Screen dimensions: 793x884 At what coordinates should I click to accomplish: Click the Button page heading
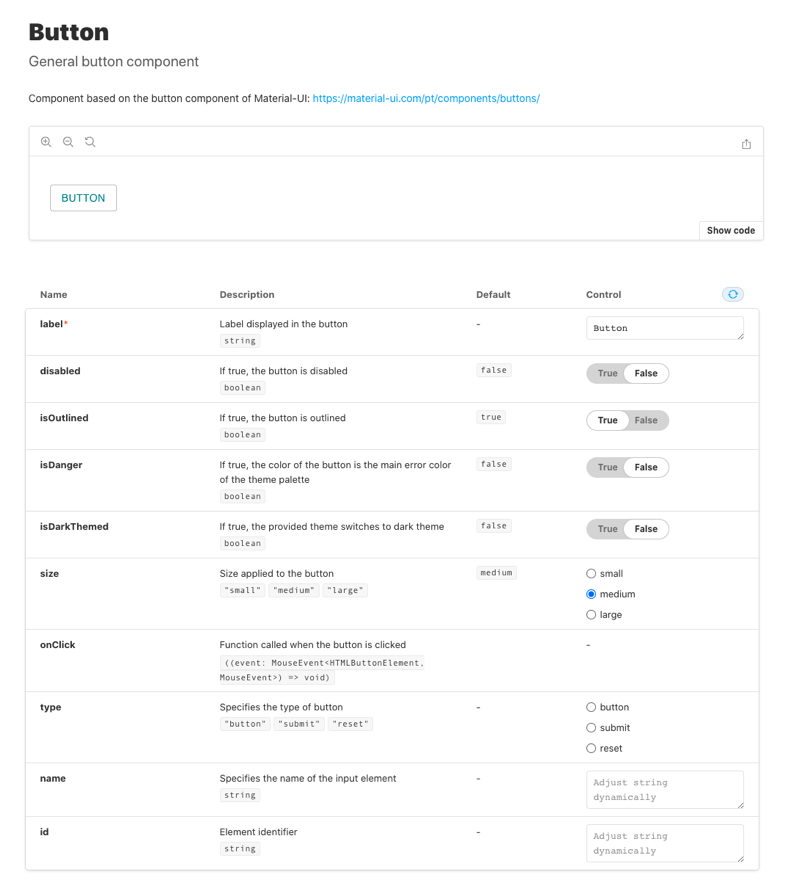point(69,32)
